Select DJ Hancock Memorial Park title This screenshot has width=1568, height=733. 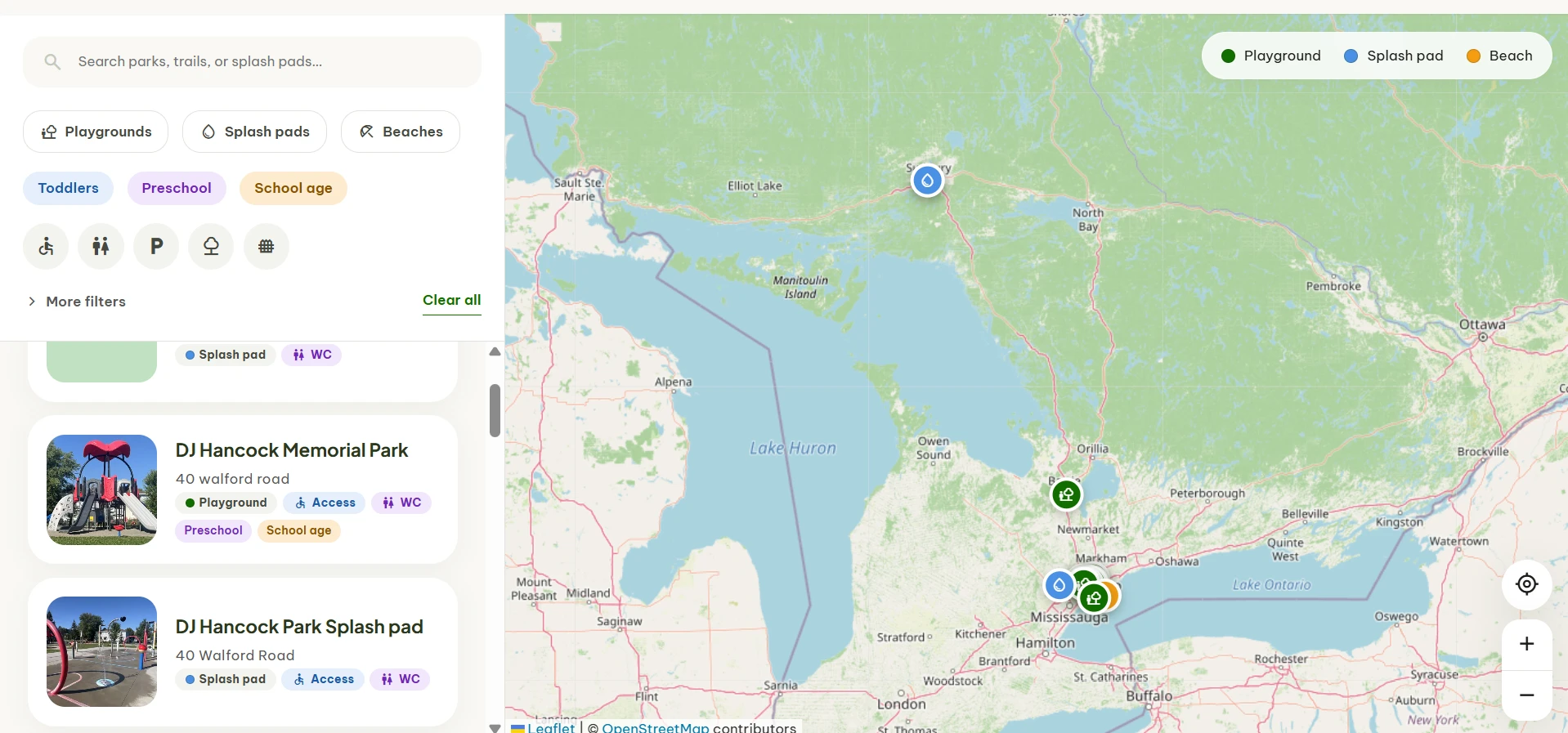pos(292,450)
